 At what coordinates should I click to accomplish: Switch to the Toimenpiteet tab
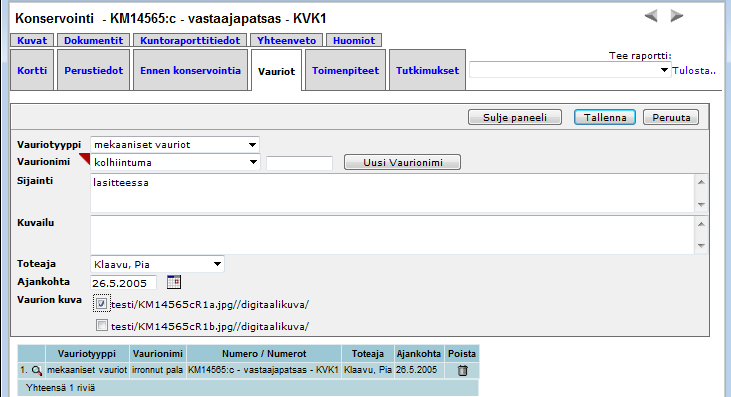click(x=345, y=70)
